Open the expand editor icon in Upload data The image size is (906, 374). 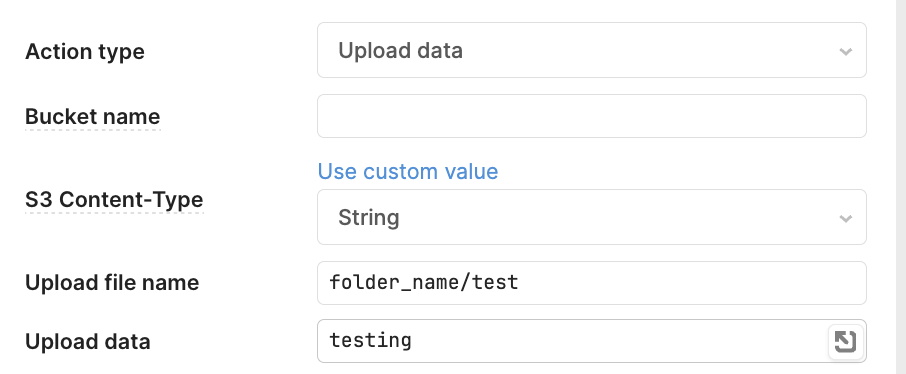(x=845, y=342)
